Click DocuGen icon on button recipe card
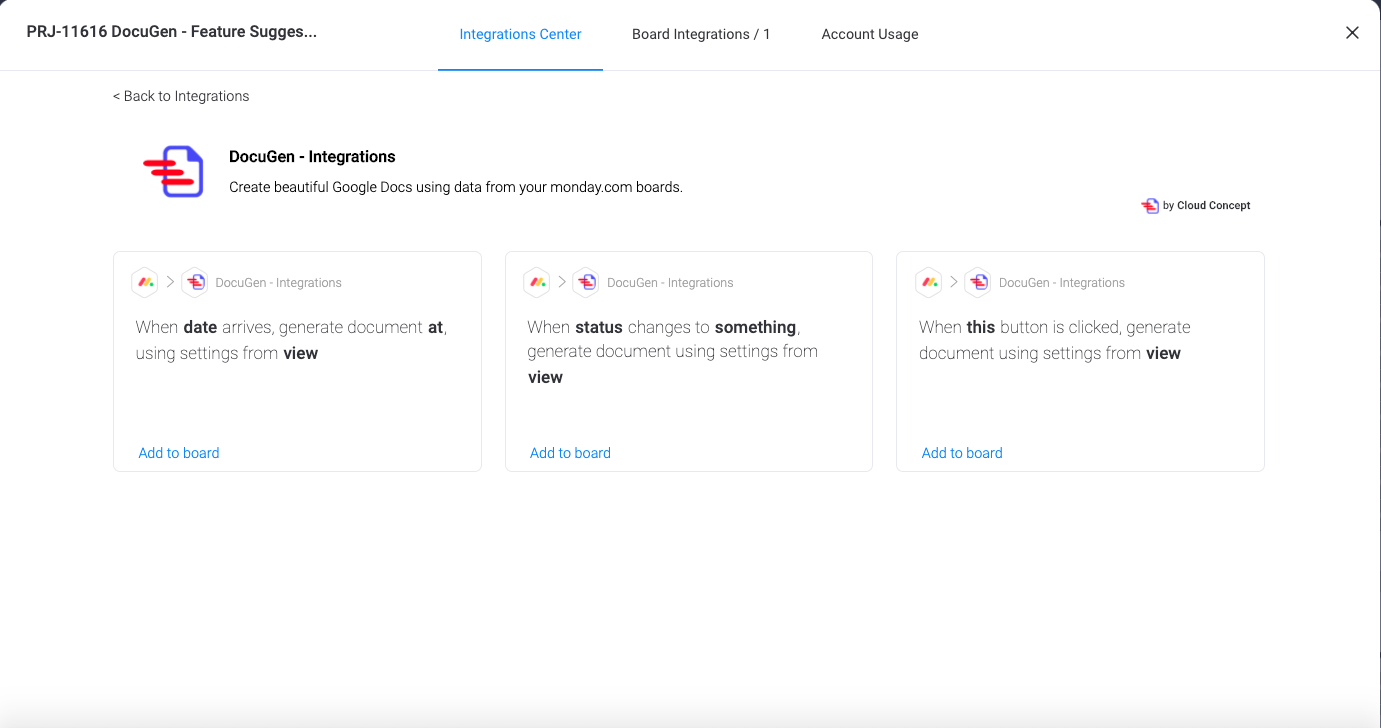The height and width of the screenshot is (728, 1381). (x=978, y=282)
